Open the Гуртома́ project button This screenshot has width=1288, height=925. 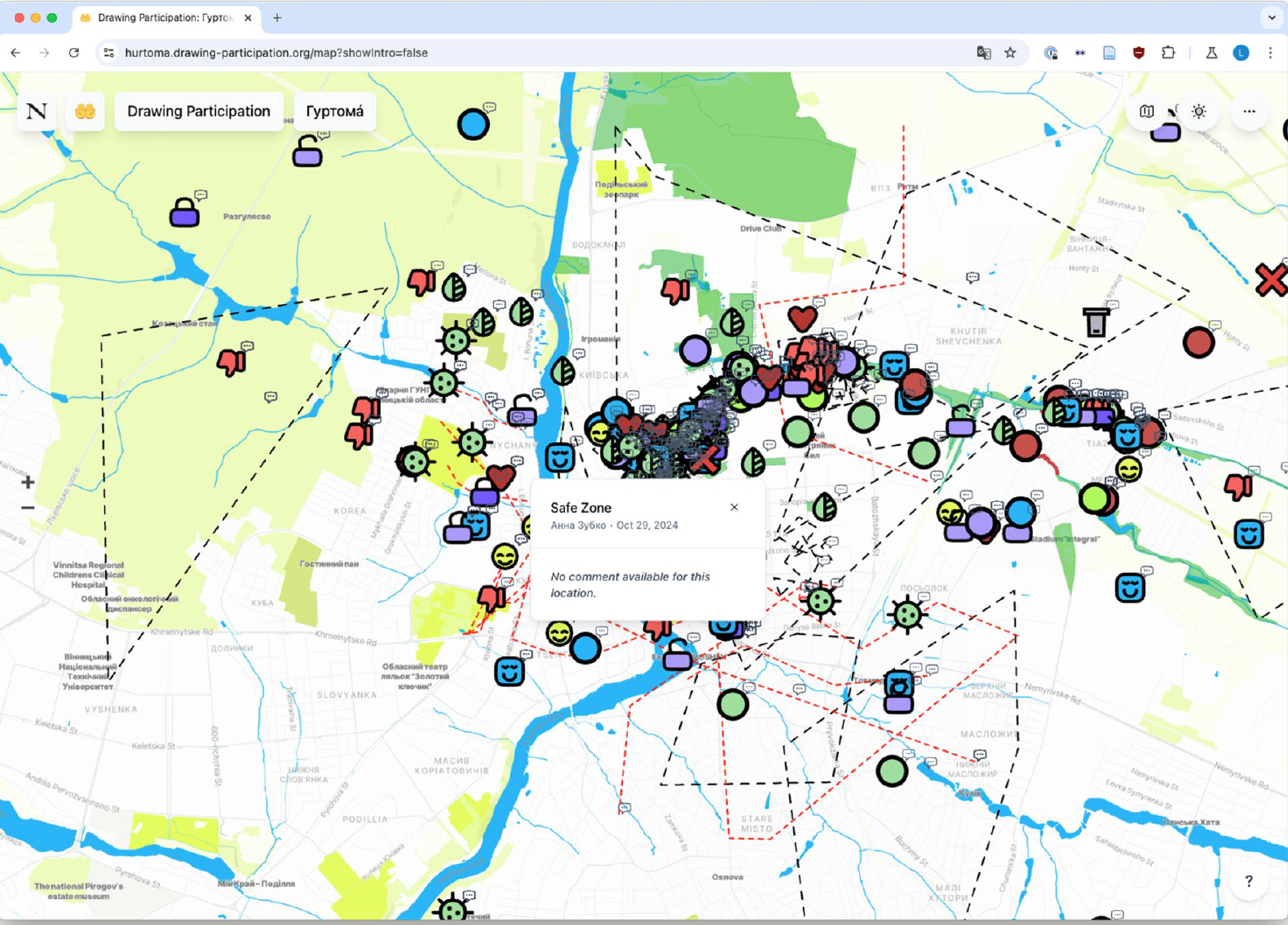(334, 112)
